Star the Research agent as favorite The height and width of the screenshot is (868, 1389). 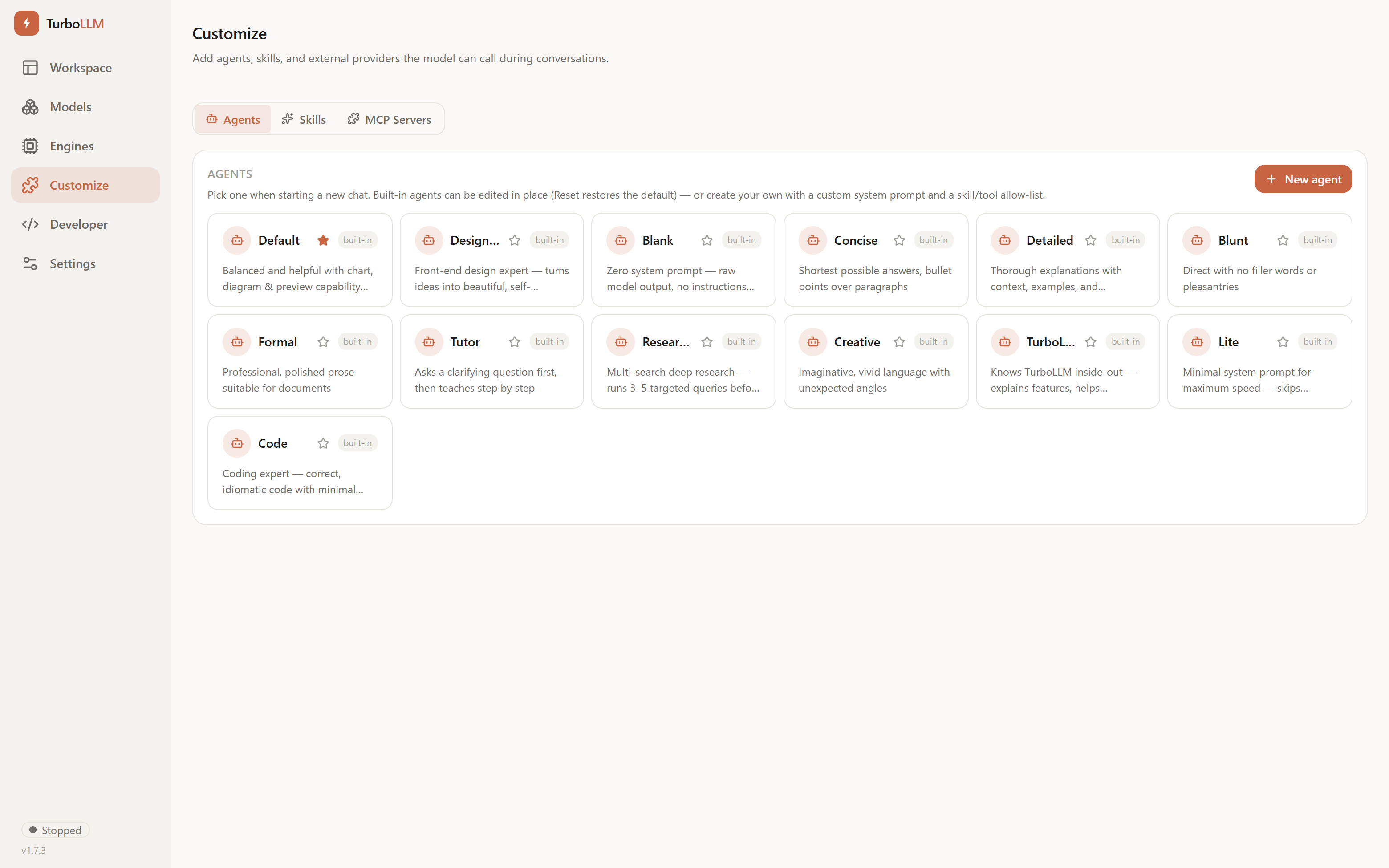pyautogui.click(x=707, y=342)
